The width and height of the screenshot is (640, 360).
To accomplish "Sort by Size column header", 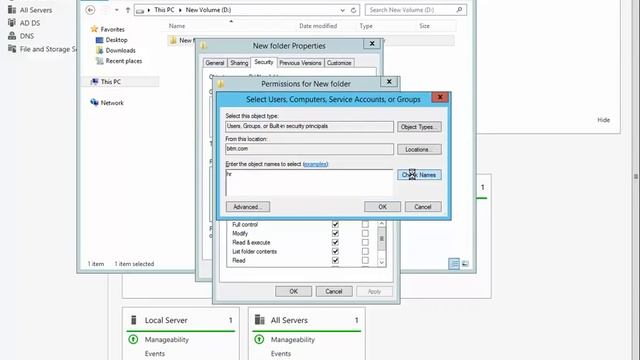I will pyautogui.click(x=424, y=26).
